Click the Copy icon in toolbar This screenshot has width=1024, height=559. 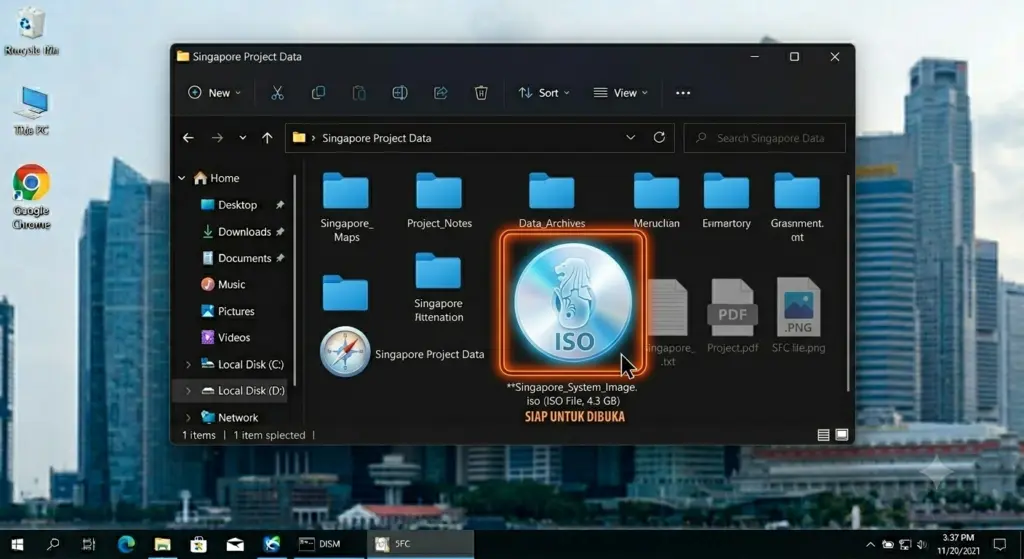pos(318,93)
